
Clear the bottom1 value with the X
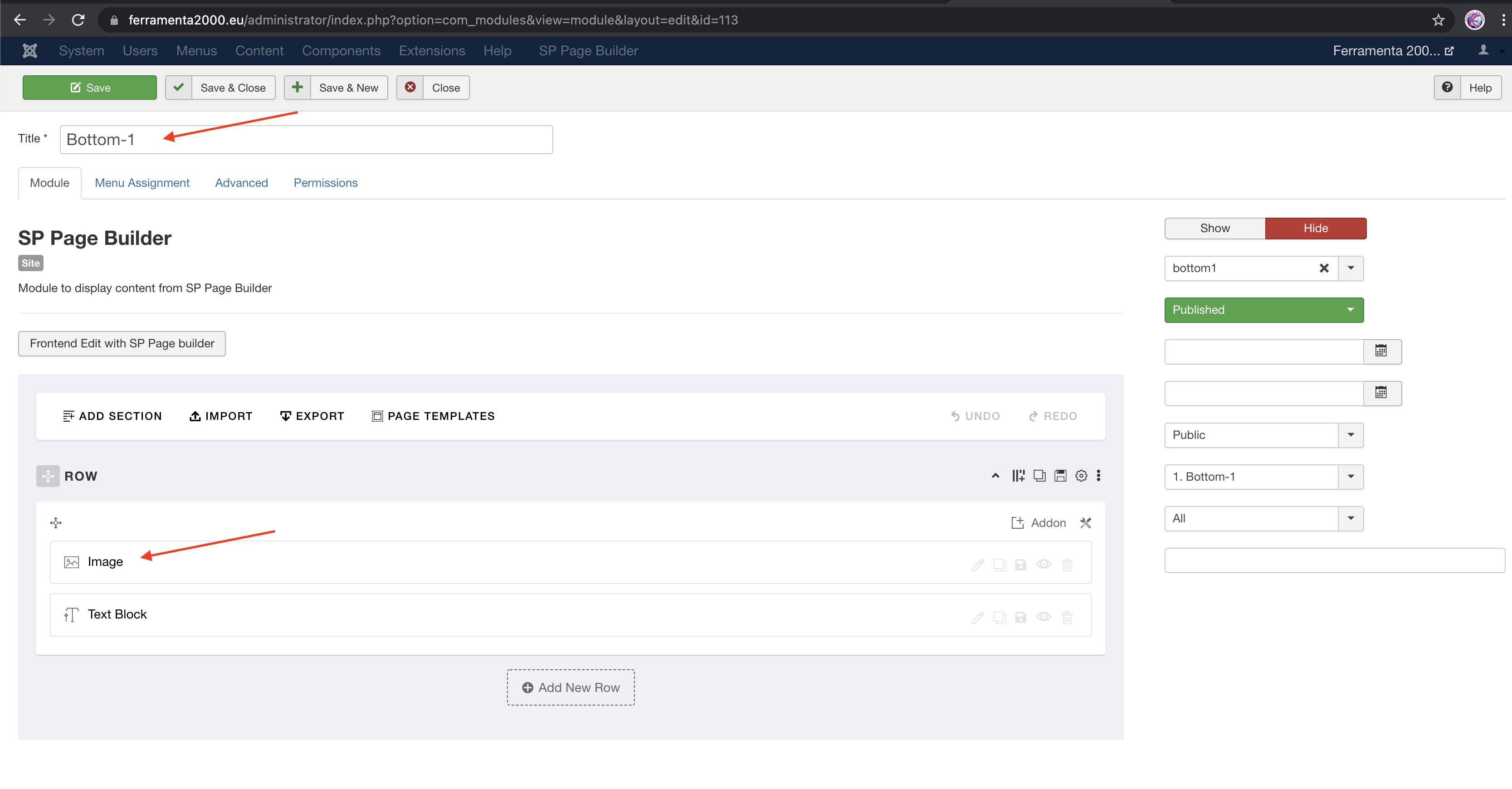(1325, 268)
